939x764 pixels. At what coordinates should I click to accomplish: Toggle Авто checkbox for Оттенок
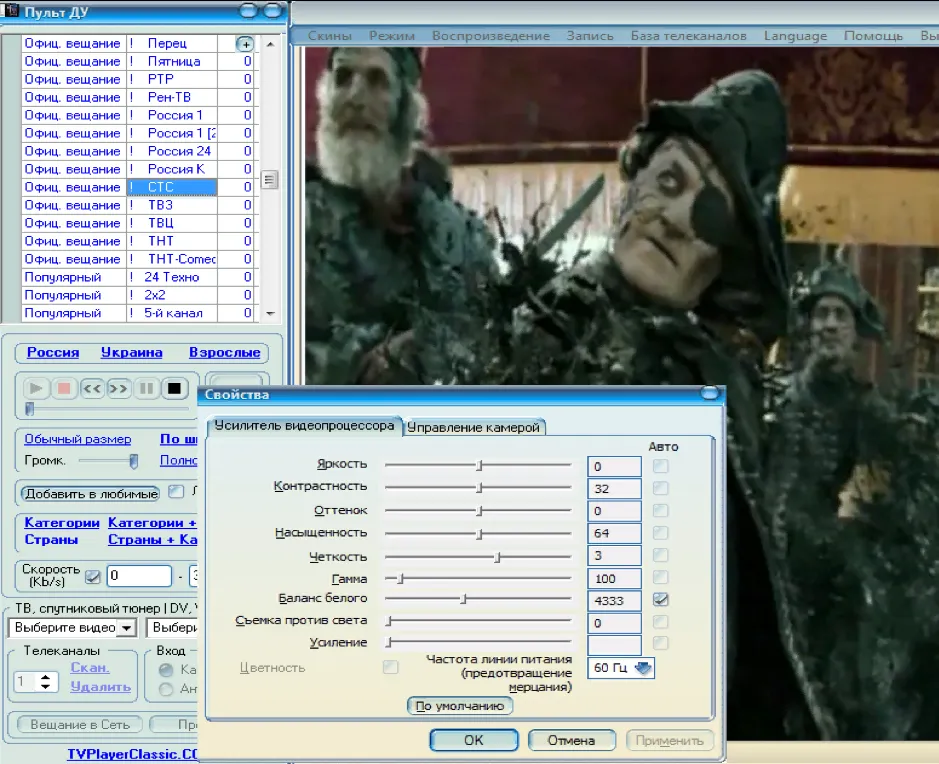[661, 511]
